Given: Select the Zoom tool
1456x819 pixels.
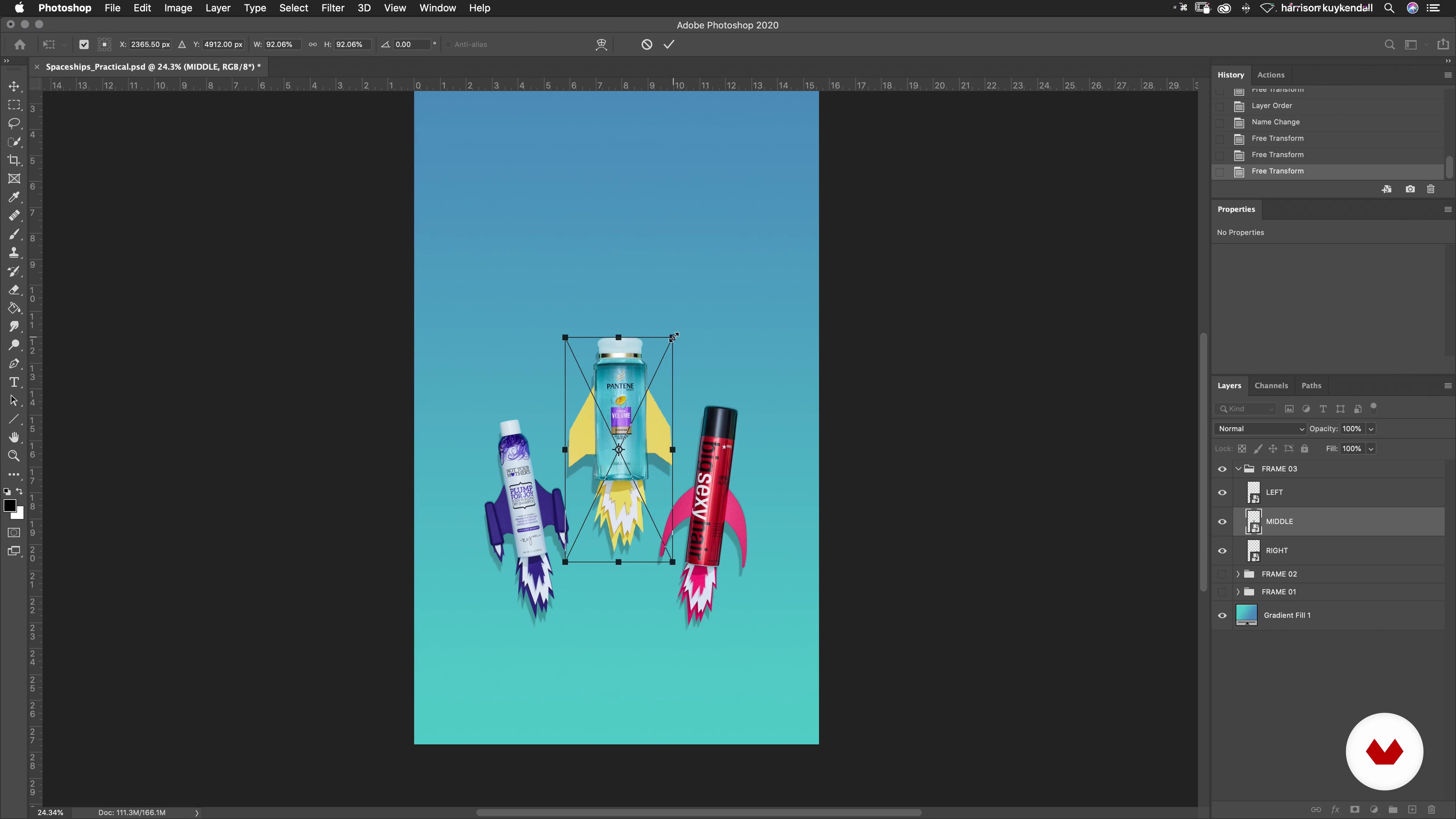Looking at the screenshot, I should [14, 456].
